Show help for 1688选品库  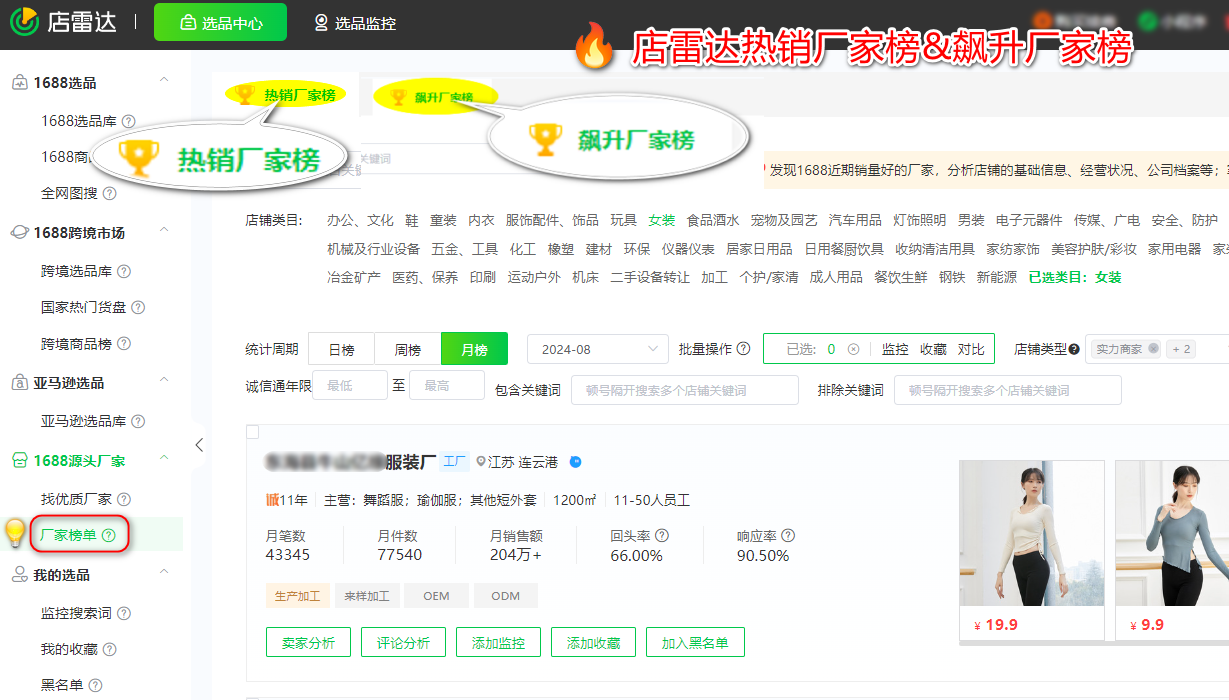pyautogui.click(x=129, y=121)
